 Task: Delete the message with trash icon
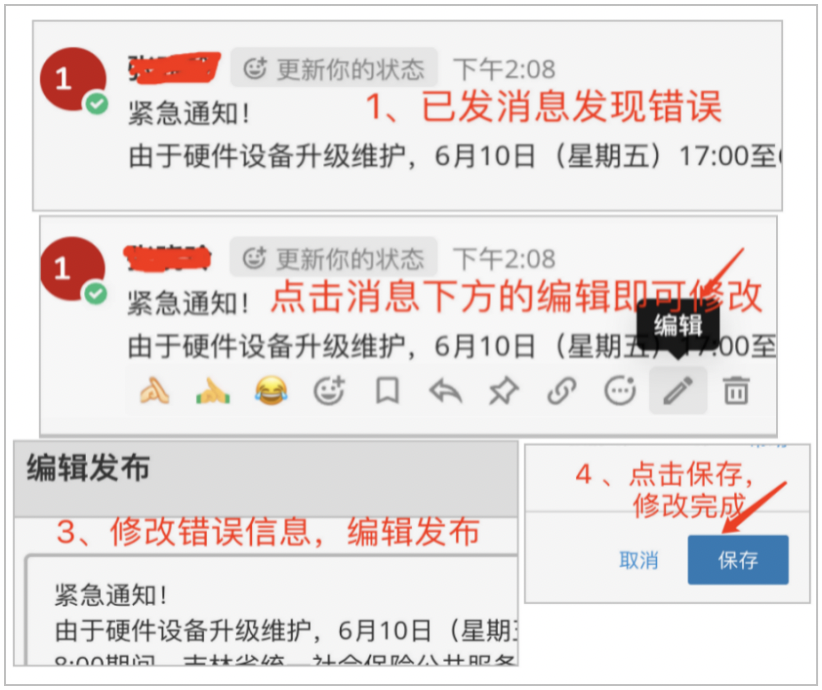pyautogui.click(x=736, y=391)
